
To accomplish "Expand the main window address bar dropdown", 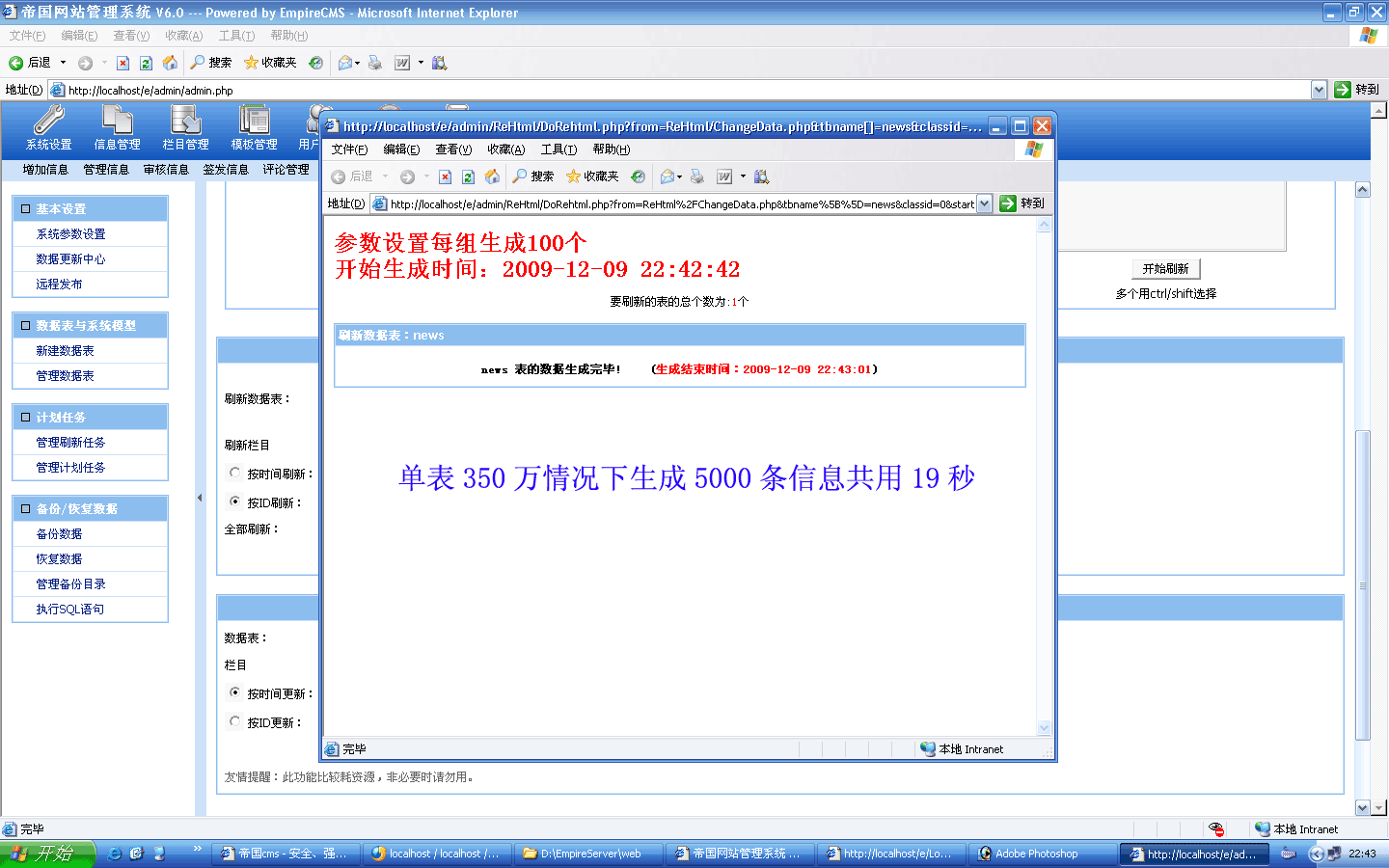I will click(x=1319, y=90).
